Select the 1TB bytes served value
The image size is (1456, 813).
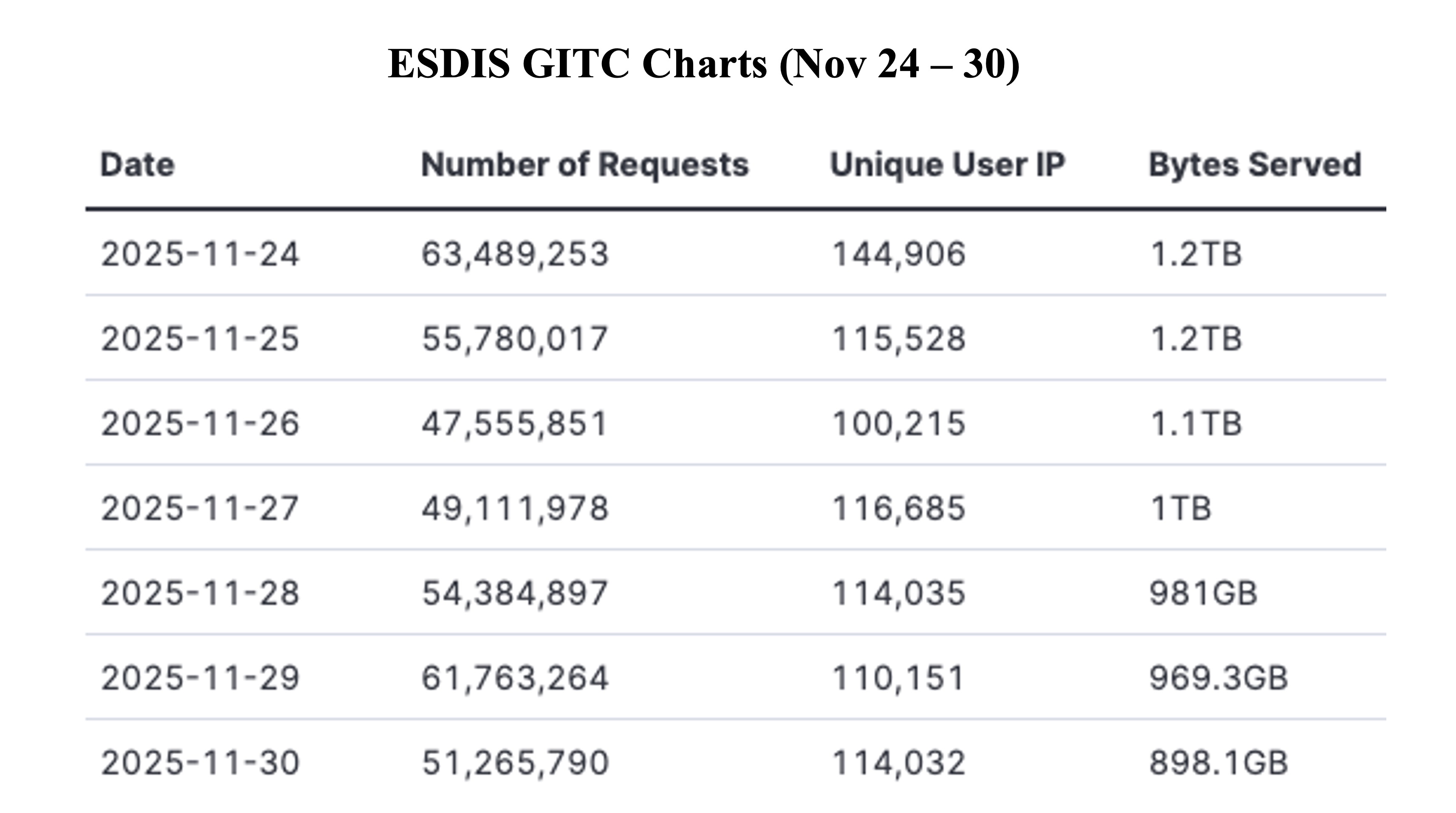pos(1181,508)
